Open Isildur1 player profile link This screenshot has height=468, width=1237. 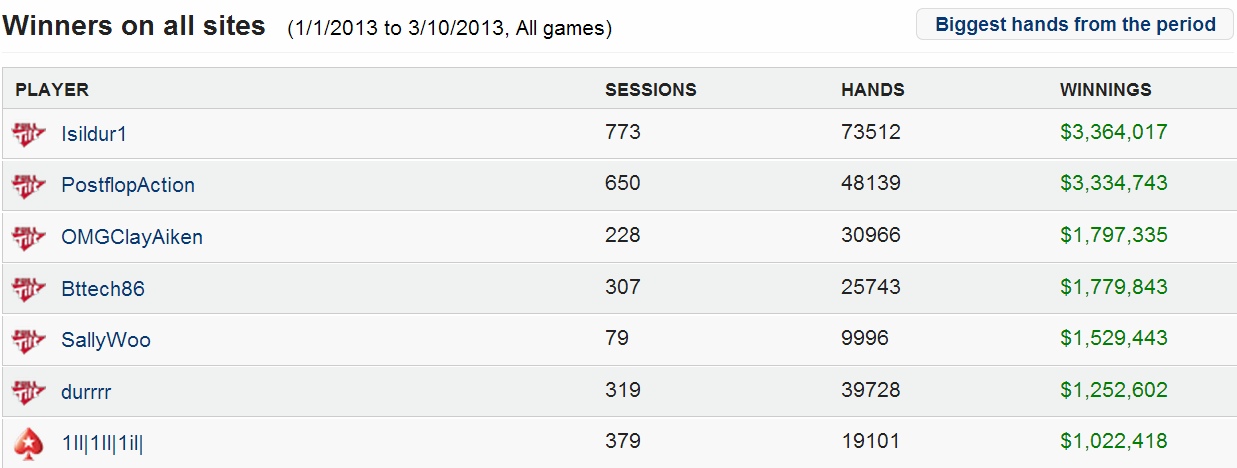(x=94, y=133)
